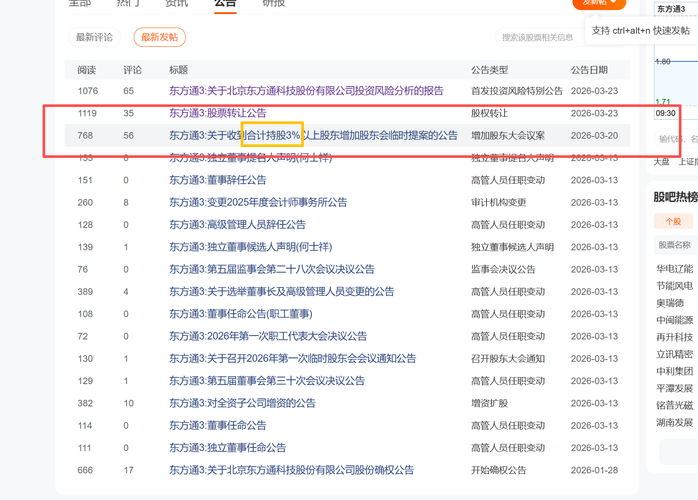Click the 首发投资风险特别公告 type cell
This screenshot has height=500, width=698.
click(517, 91)
